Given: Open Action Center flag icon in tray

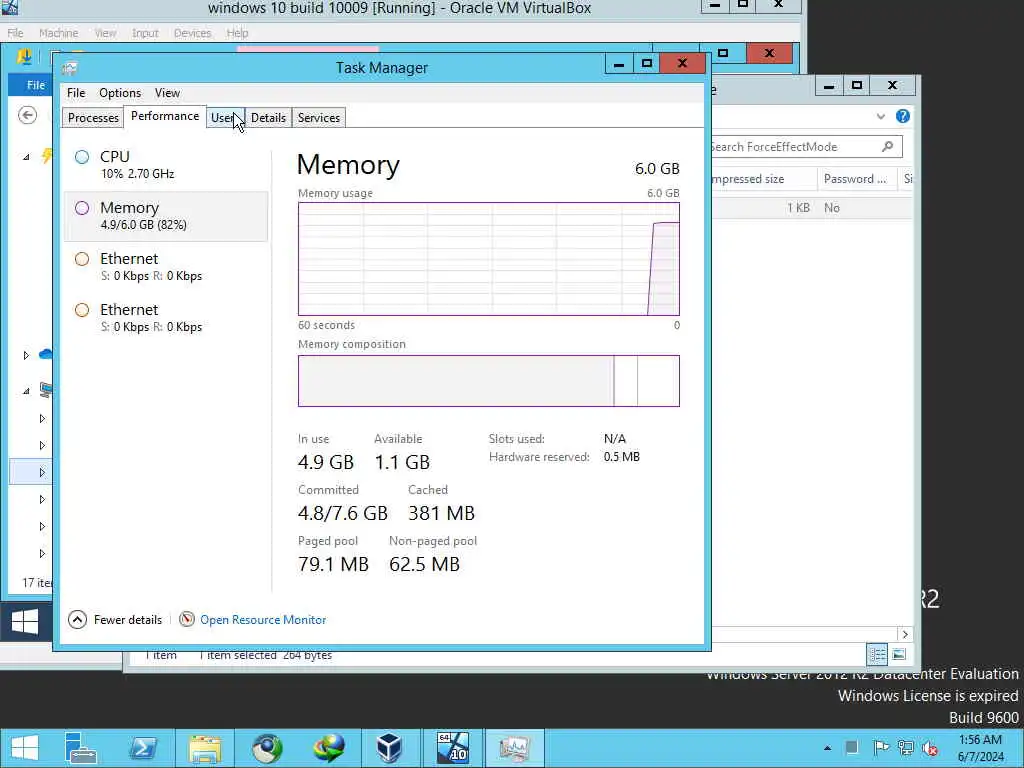Looking at the screenshot, I should [x=881, y=748].
